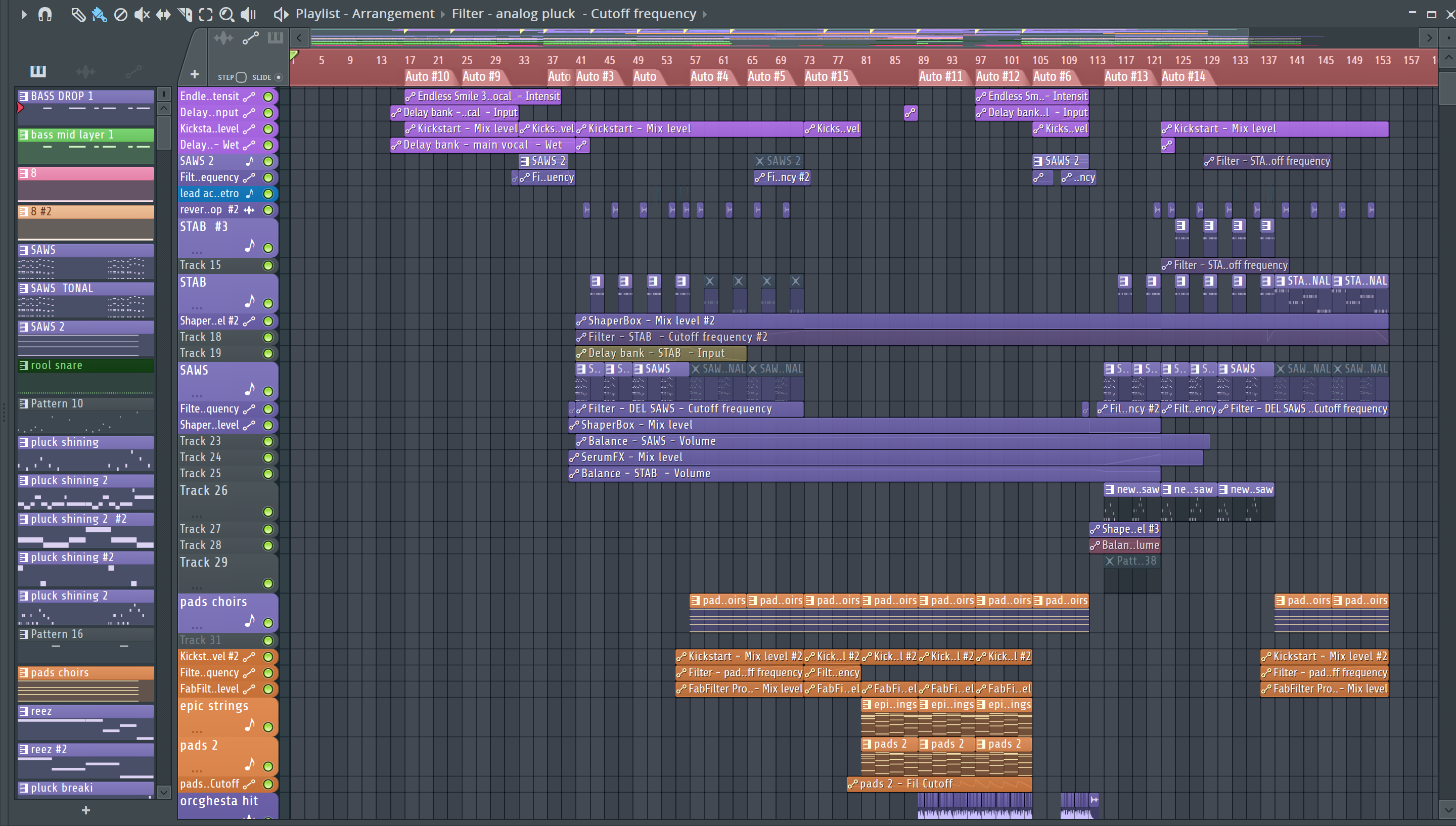Select ShaperBox - Mix level #2 clip
1456x826 pixels.
click(982, 321)
